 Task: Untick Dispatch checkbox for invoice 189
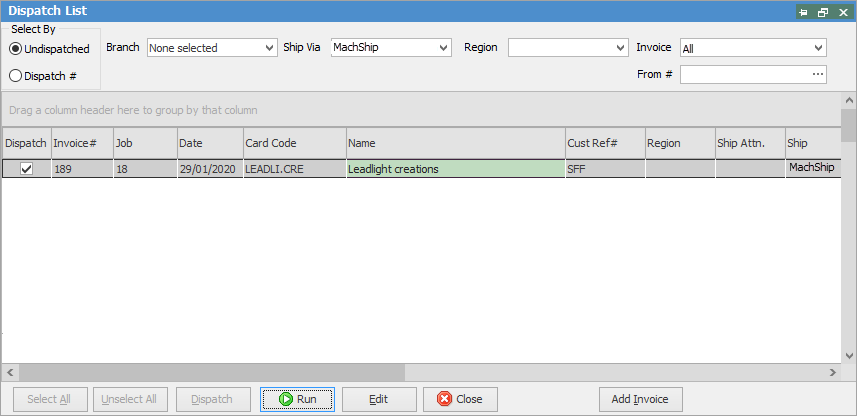point(27,169)
